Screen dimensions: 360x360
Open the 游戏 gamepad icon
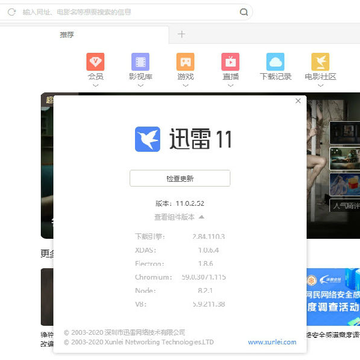click(185, 62)
